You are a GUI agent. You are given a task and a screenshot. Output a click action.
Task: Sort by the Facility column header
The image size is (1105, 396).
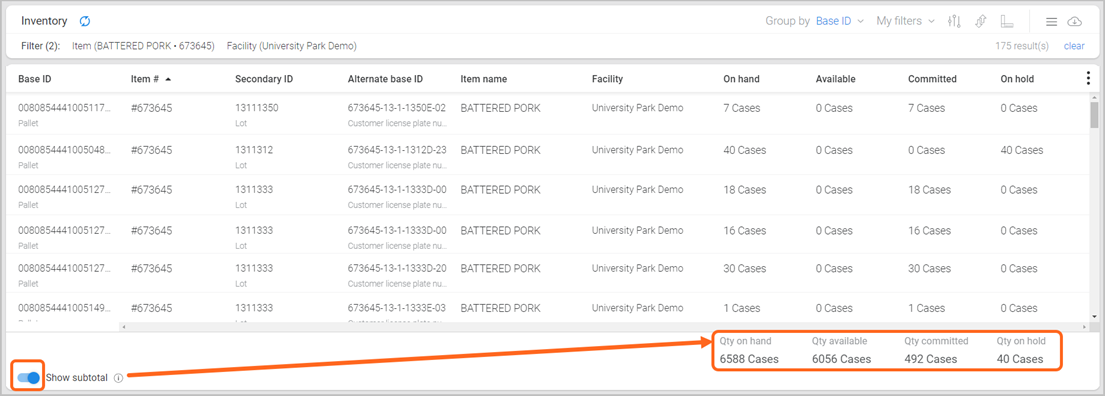(607, 79)
